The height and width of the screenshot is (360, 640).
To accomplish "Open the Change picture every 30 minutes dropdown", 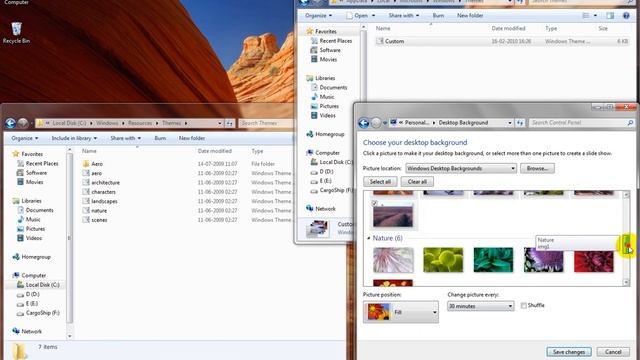I will [480, 306].
